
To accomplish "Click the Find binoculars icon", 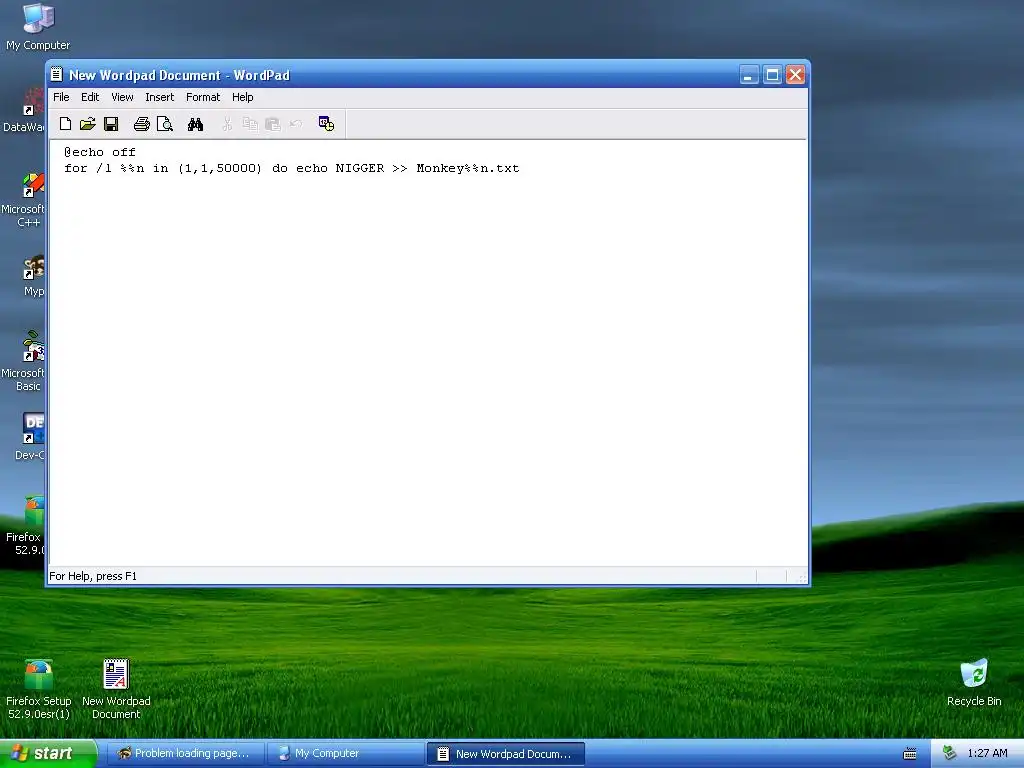I will pos(195,124).
